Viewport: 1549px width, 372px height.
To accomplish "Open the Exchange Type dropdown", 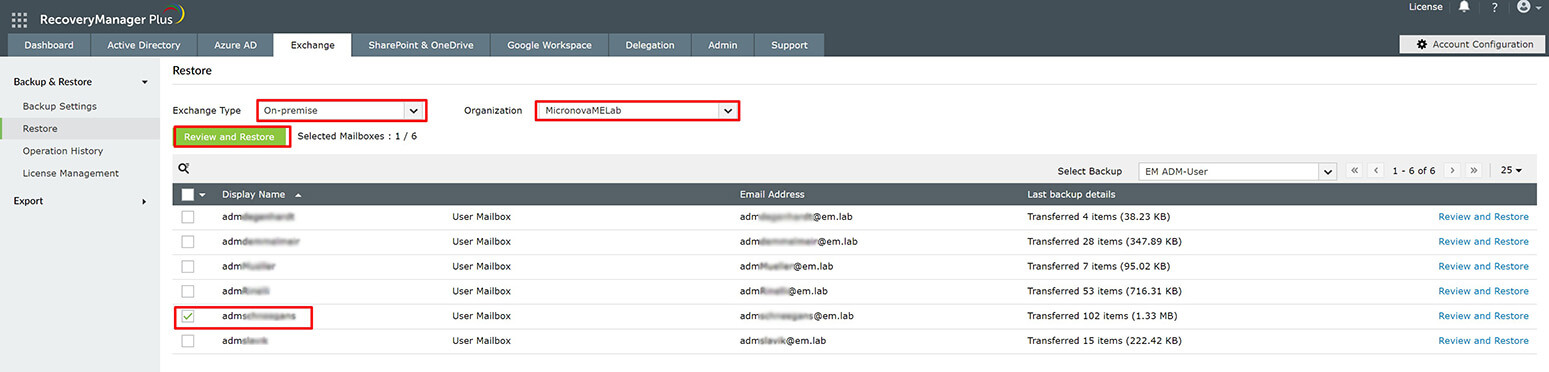I will point(342,110).
